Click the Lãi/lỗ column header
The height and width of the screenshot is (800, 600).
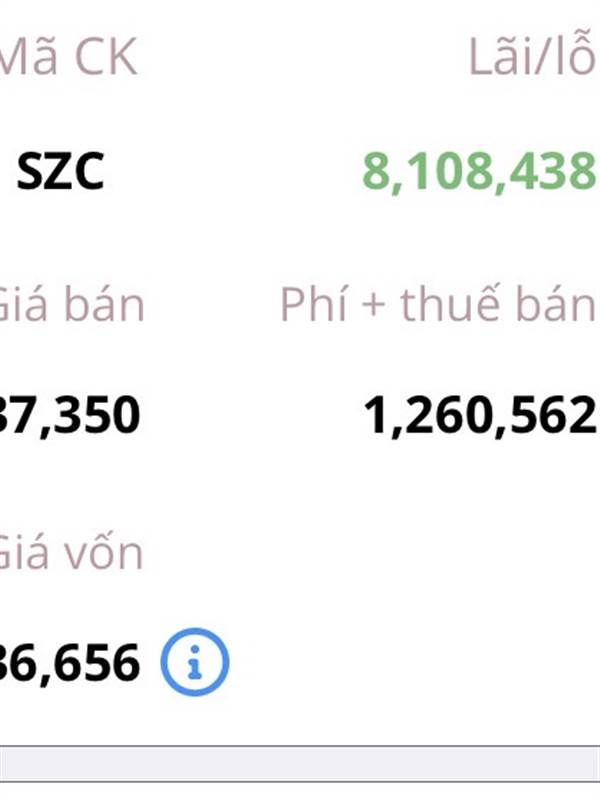point(532,58)
